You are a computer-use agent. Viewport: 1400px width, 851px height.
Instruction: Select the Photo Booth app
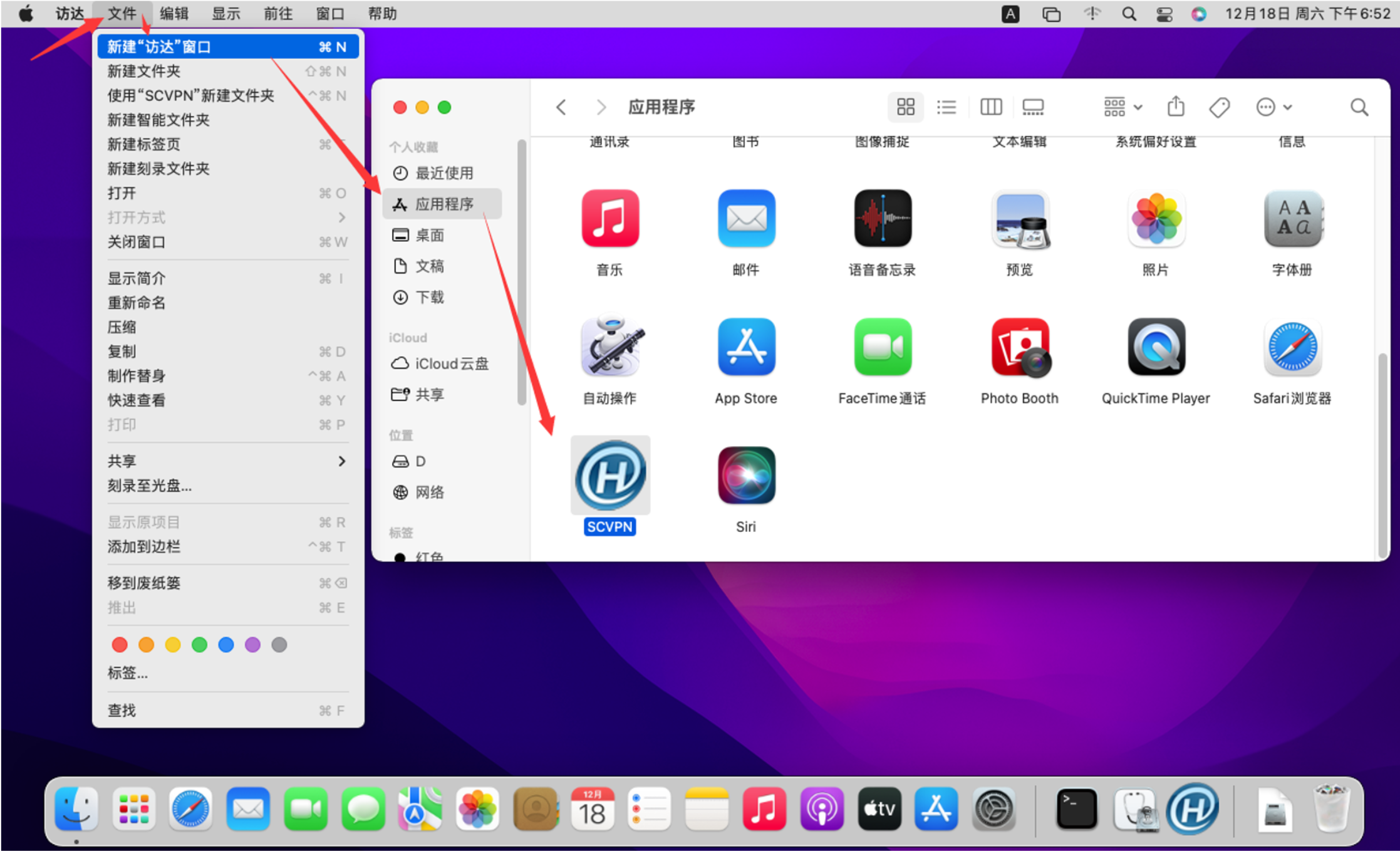[1020, 347]
